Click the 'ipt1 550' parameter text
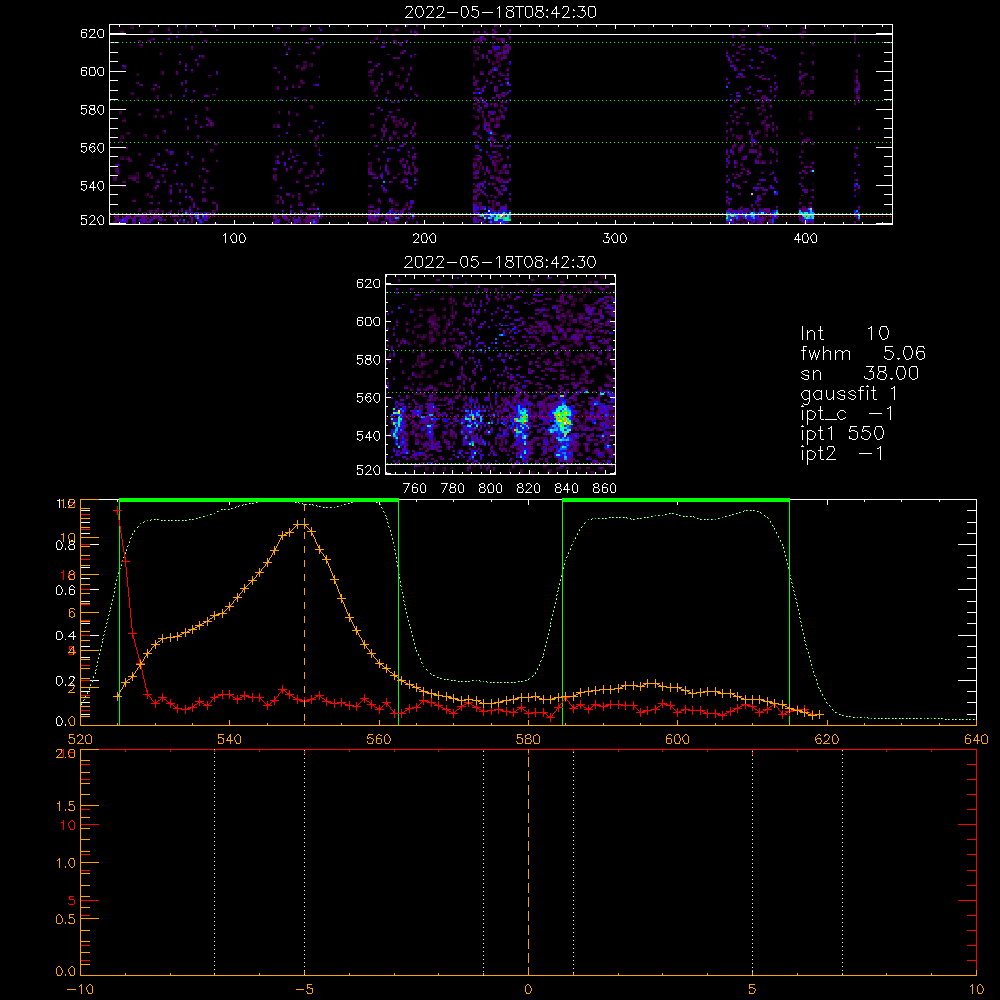 [x=842, y=434]
